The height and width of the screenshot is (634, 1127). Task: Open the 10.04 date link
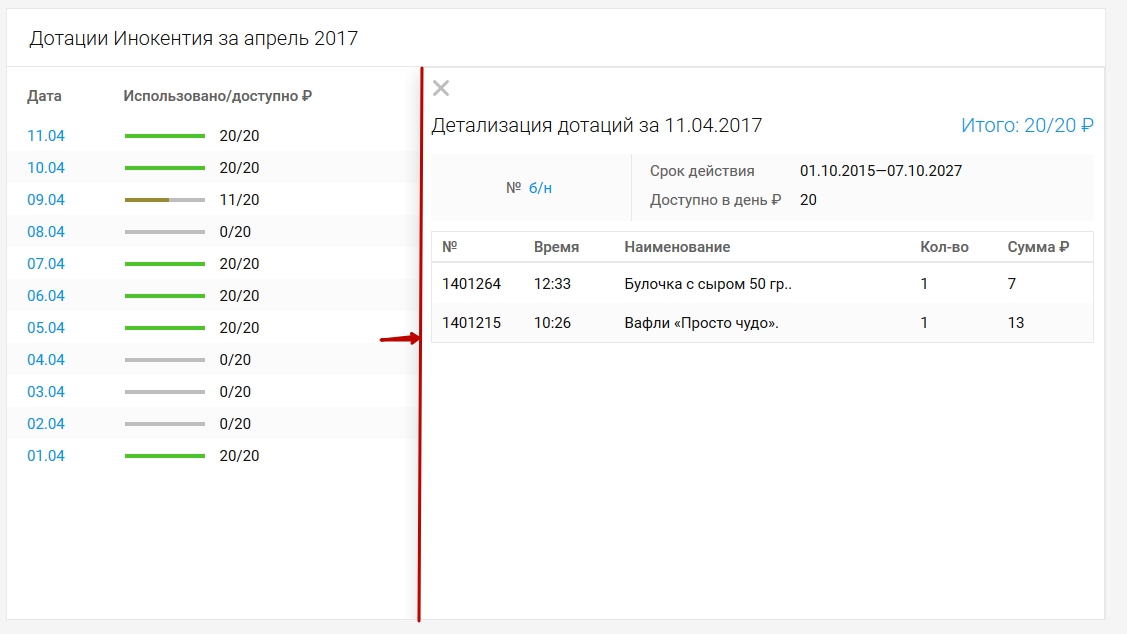coord(46,167)
